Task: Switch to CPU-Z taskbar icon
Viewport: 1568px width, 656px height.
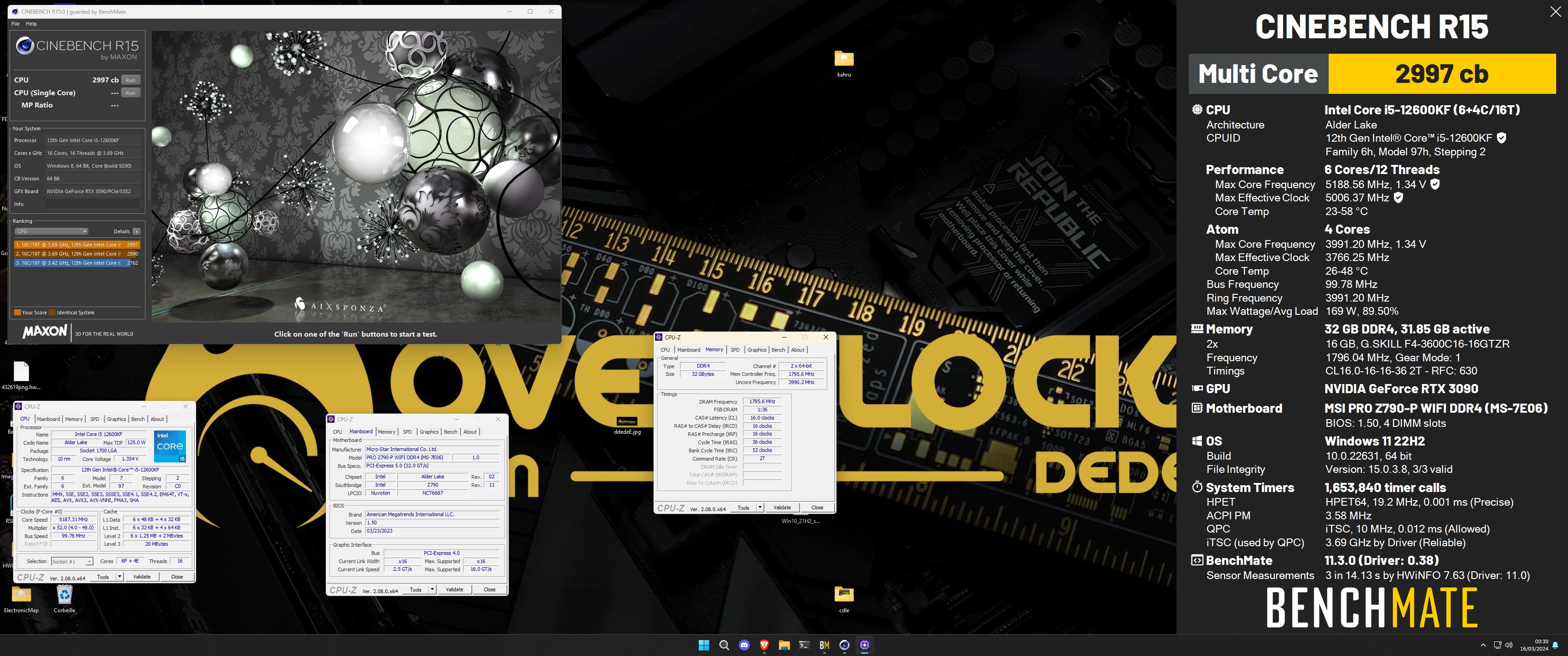Action: (x=864, y=645)
